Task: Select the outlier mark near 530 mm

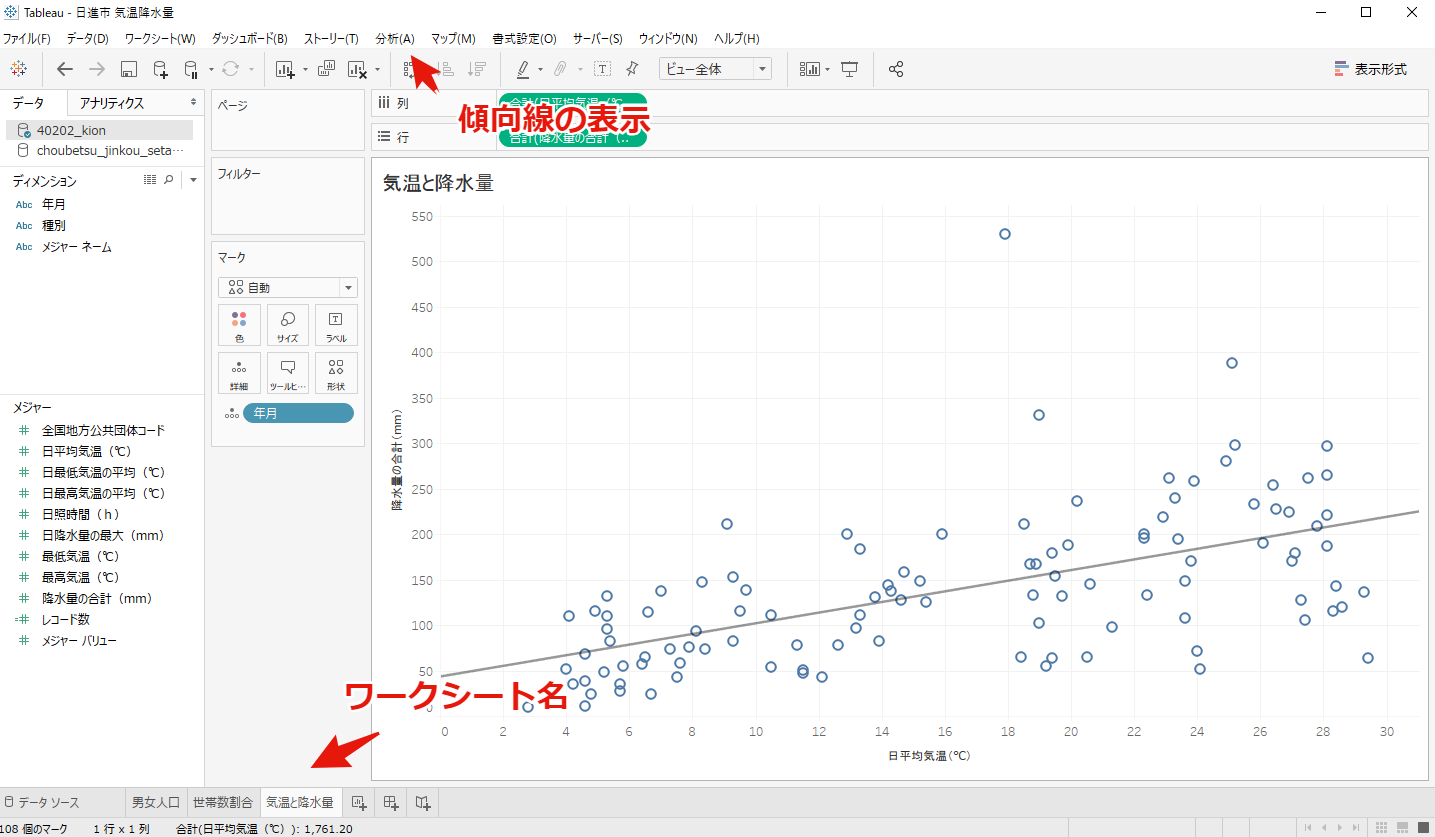Action: click(1005, 234)
